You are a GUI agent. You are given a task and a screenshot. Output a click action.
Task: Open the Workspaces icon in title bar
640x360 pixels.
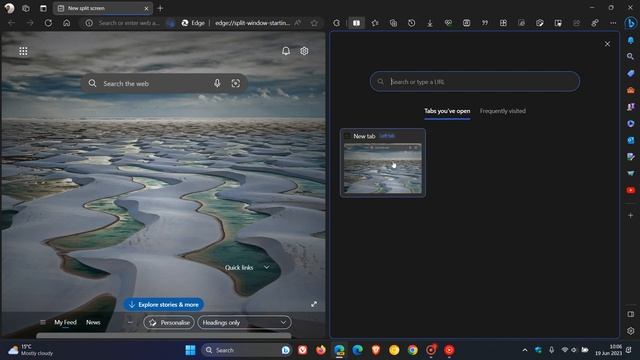point(26,8)
